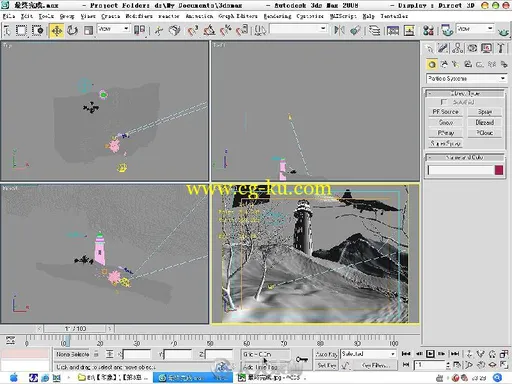
Task: Select the Shapes category icon
Action: click(444, 64)
